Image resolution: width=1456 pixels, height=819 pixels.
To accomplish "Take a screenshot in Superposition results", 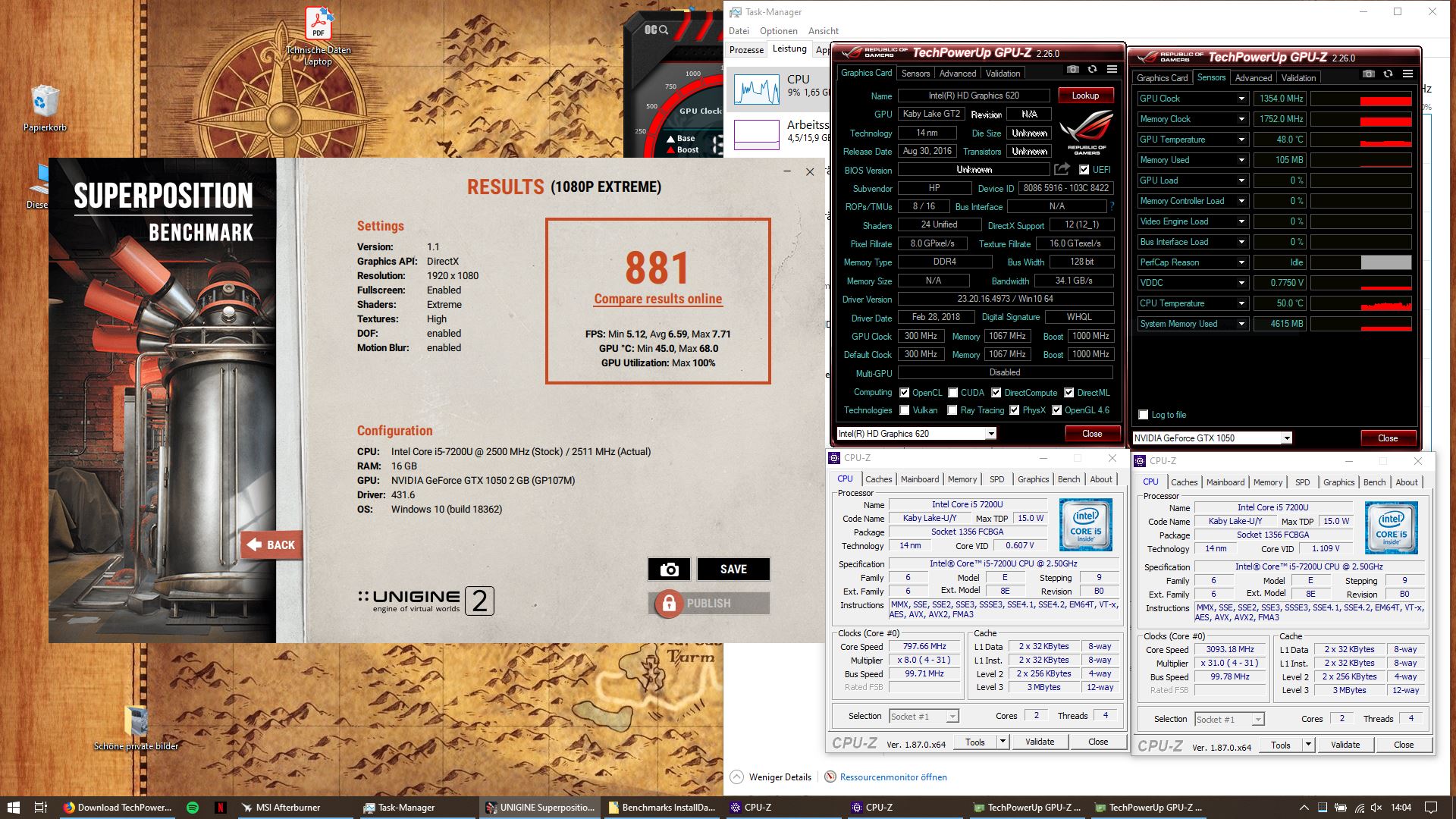I will (x=669, y=570).
